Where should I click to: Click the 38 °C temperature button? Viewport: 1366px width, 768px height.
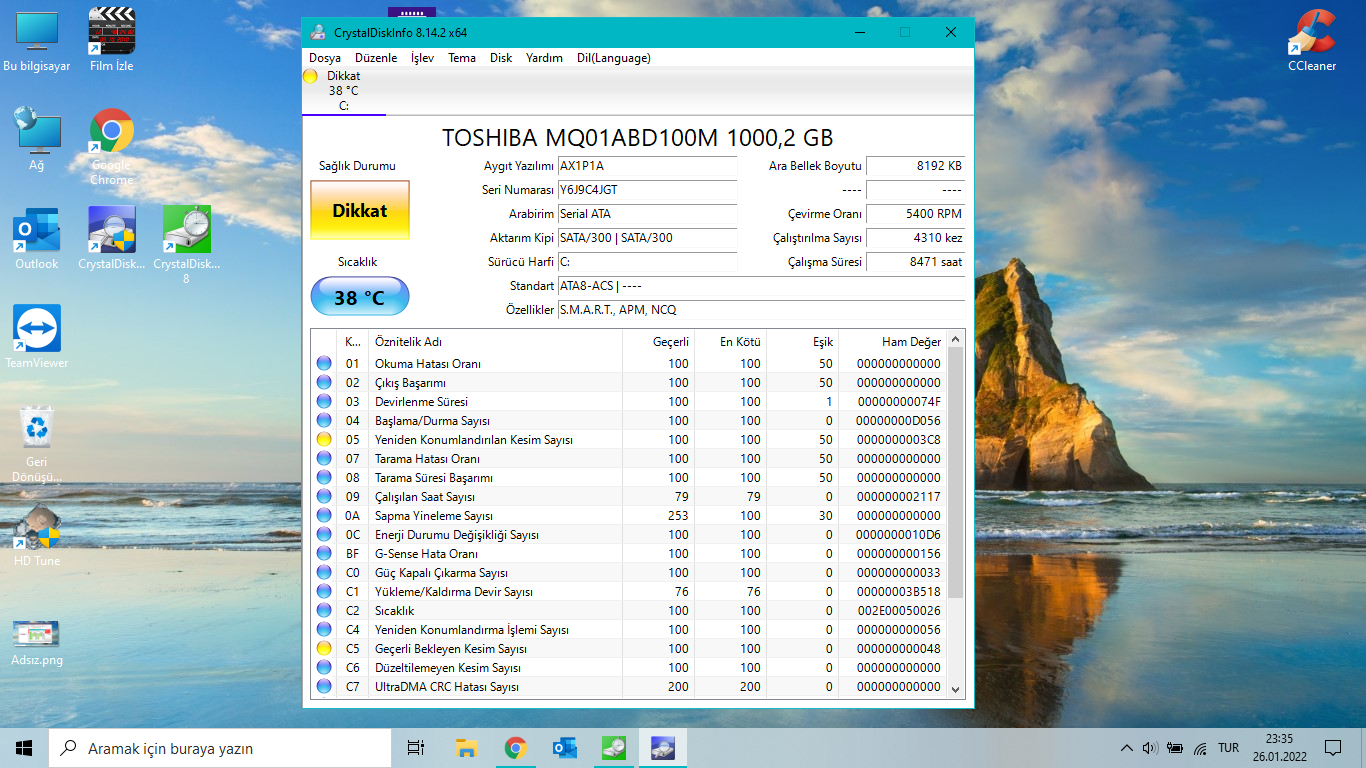point(359,298)
